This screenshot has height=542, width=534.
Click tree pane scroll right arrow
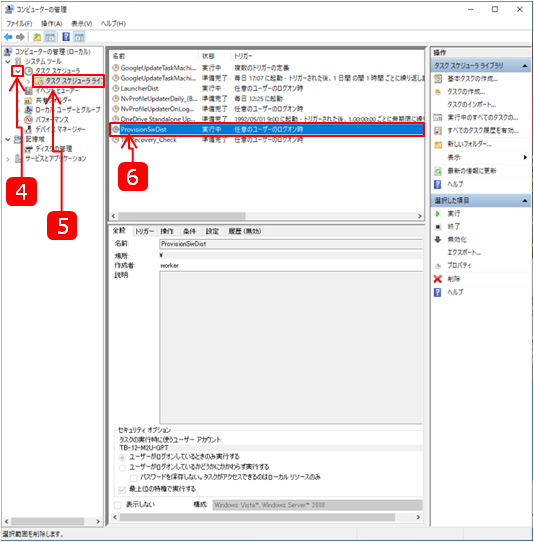click(98, 521)
